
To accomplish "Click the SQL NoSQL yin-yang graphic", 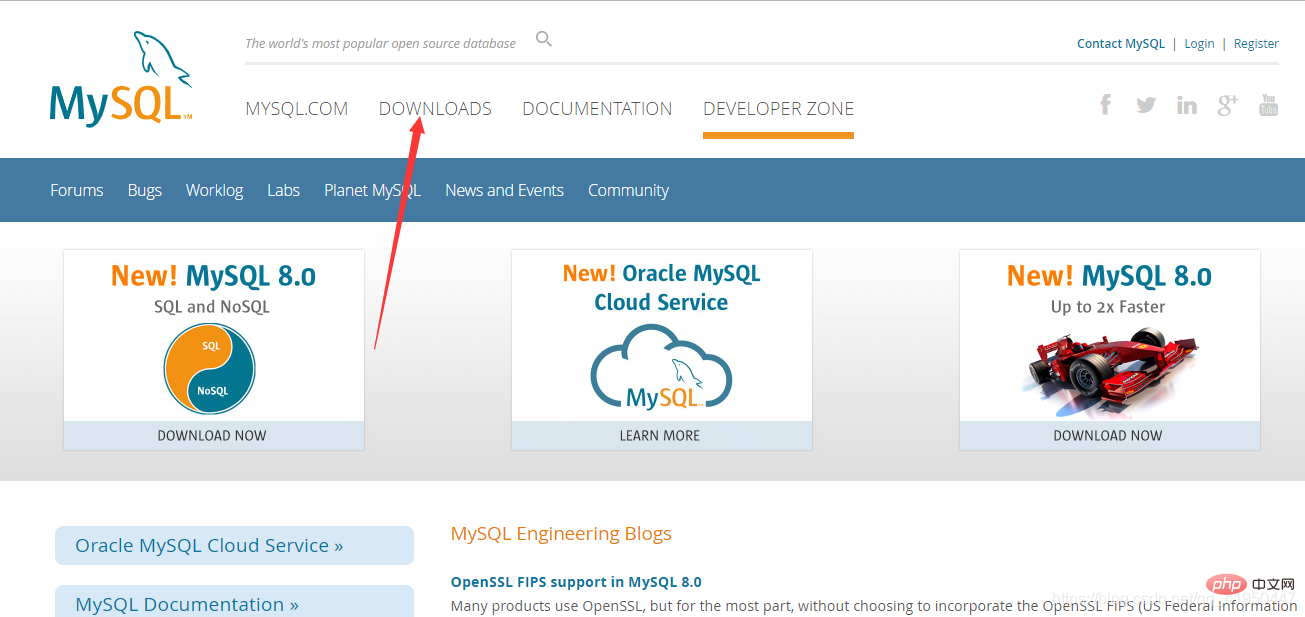I will (x=209, y=368).
